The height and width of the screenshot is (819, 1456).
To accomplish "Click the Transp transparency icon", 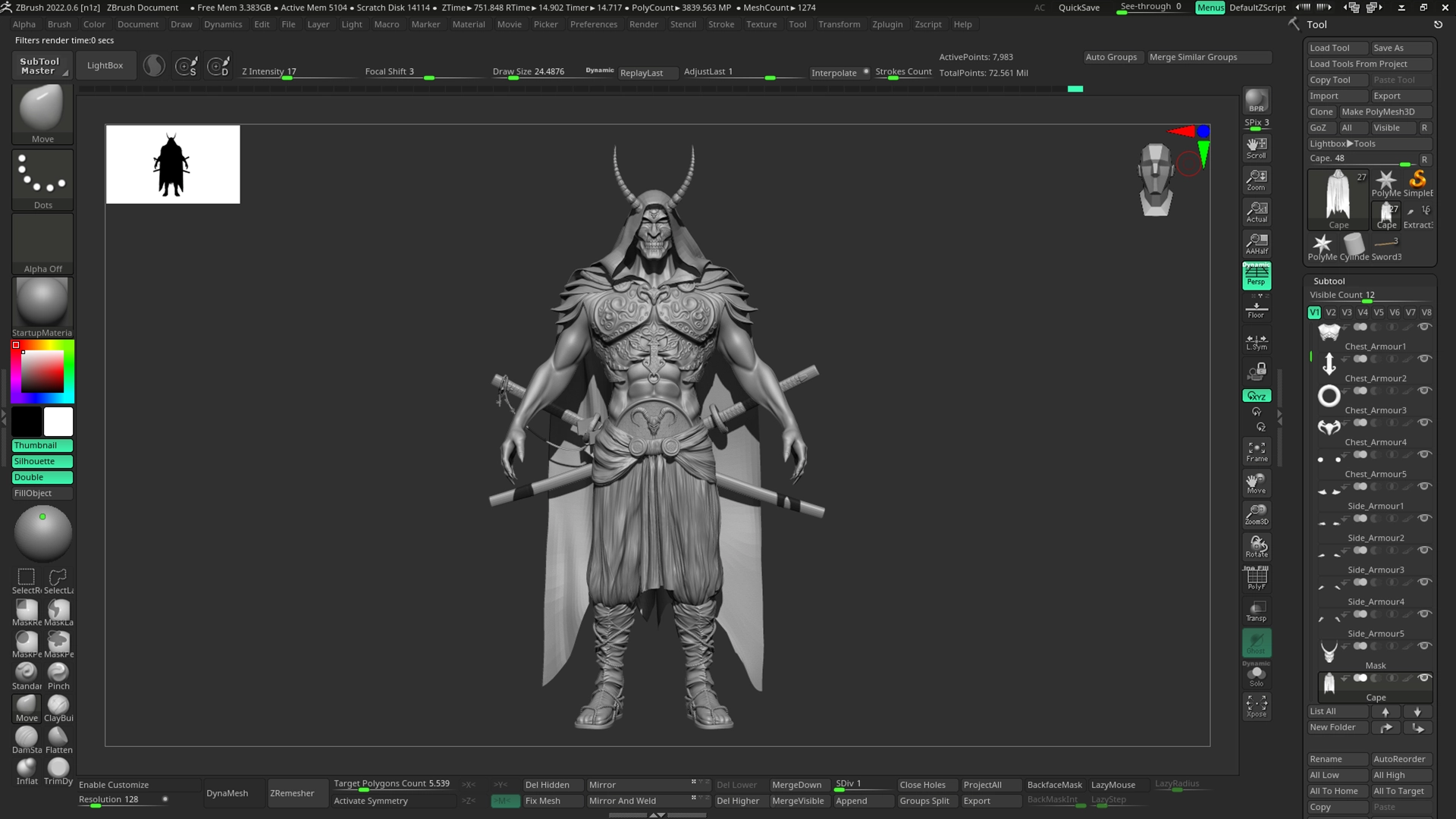I will 1256,610.
